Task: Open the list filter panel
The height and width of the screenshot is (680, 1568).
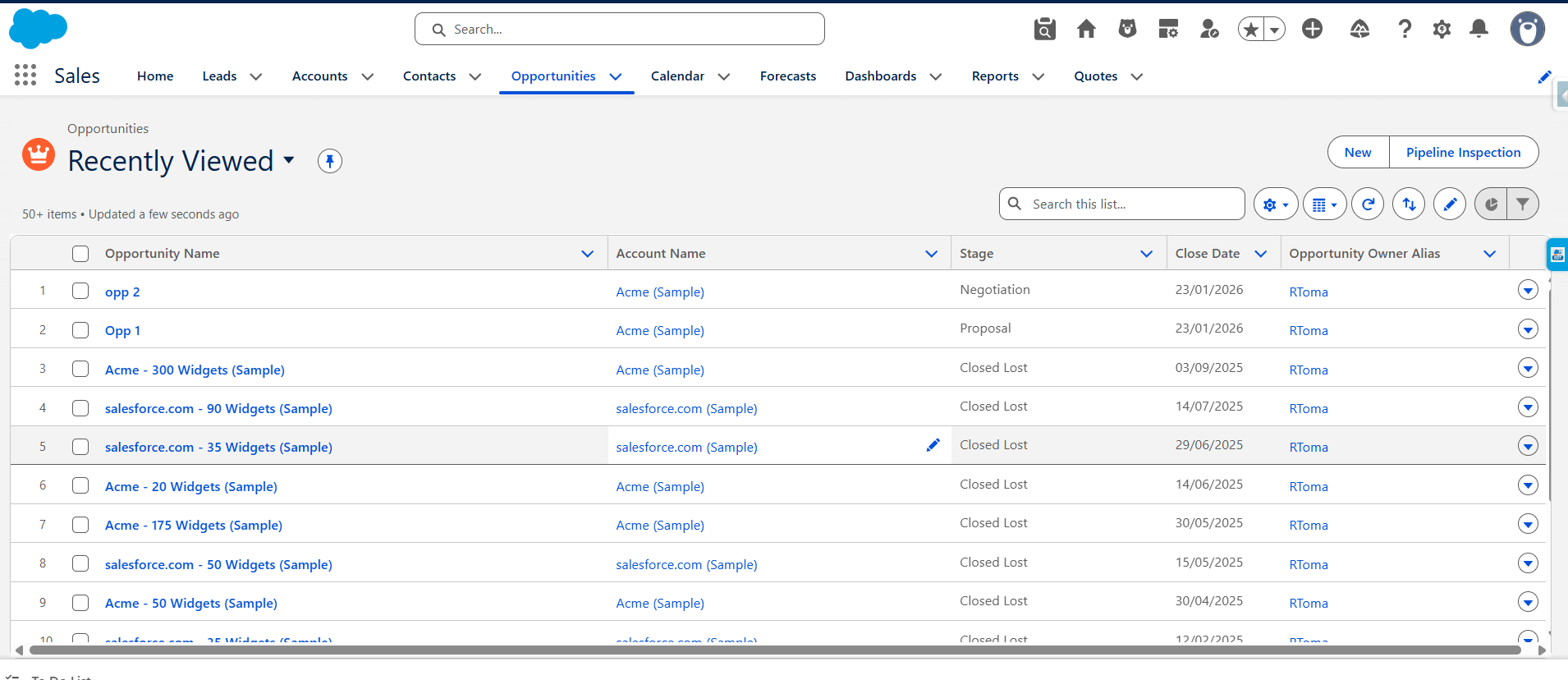Action: click(1523, 204)
